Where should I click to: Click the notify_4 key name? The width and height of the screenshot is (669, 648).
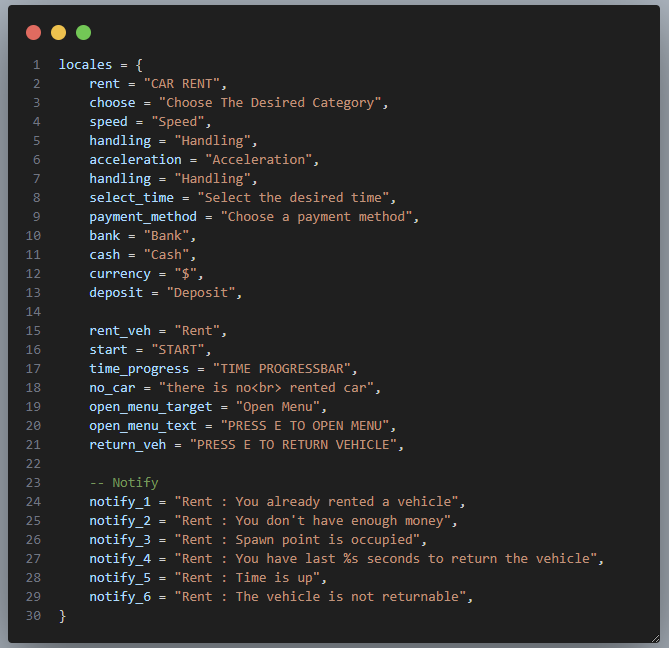[120, 559]
